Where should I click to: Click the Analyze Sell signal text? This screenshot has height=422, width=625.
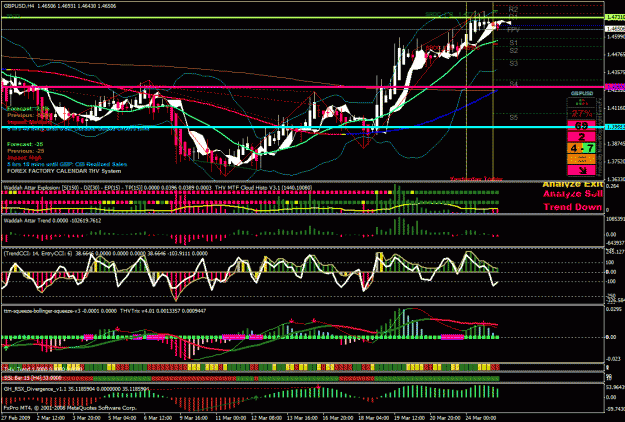tap(572, 194)
